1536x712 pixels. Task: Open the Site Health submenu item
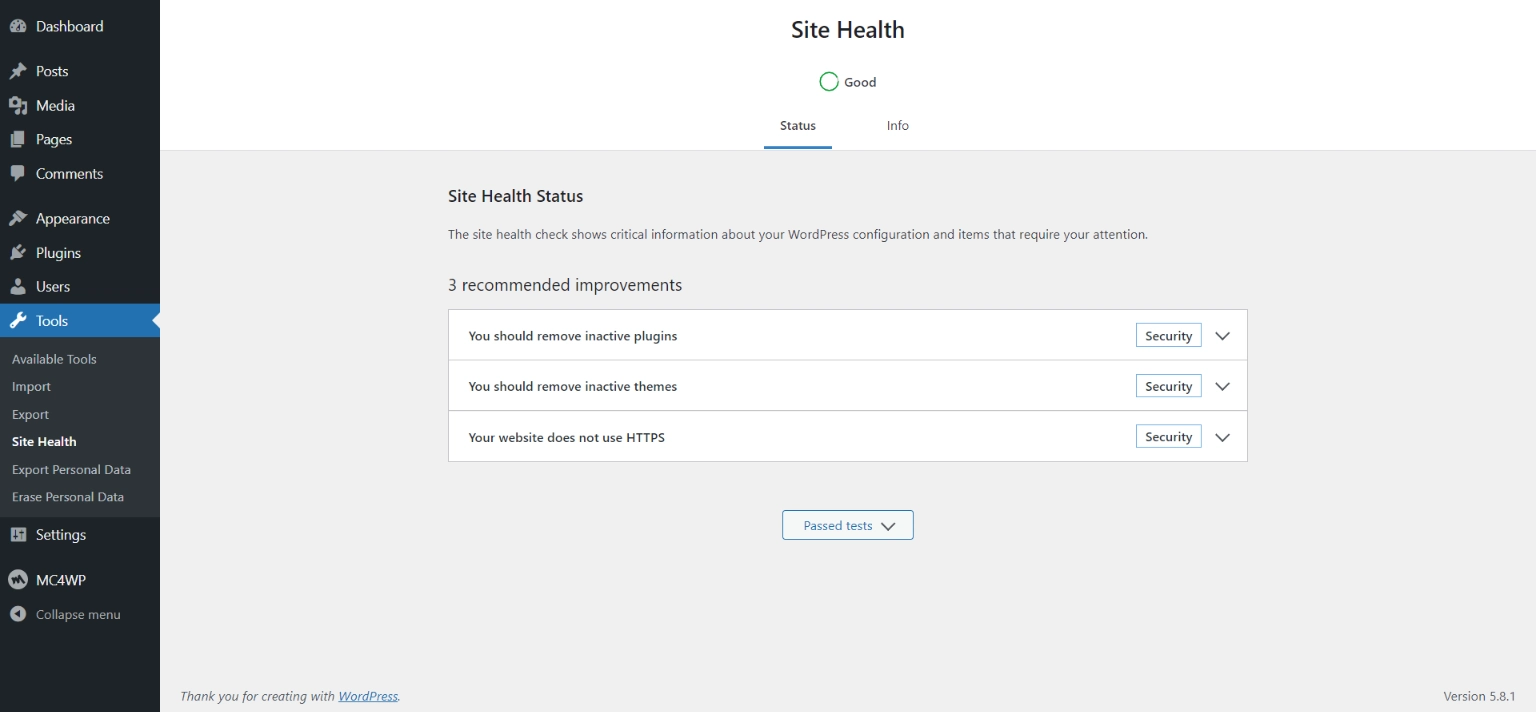click(x=44, y=441)
